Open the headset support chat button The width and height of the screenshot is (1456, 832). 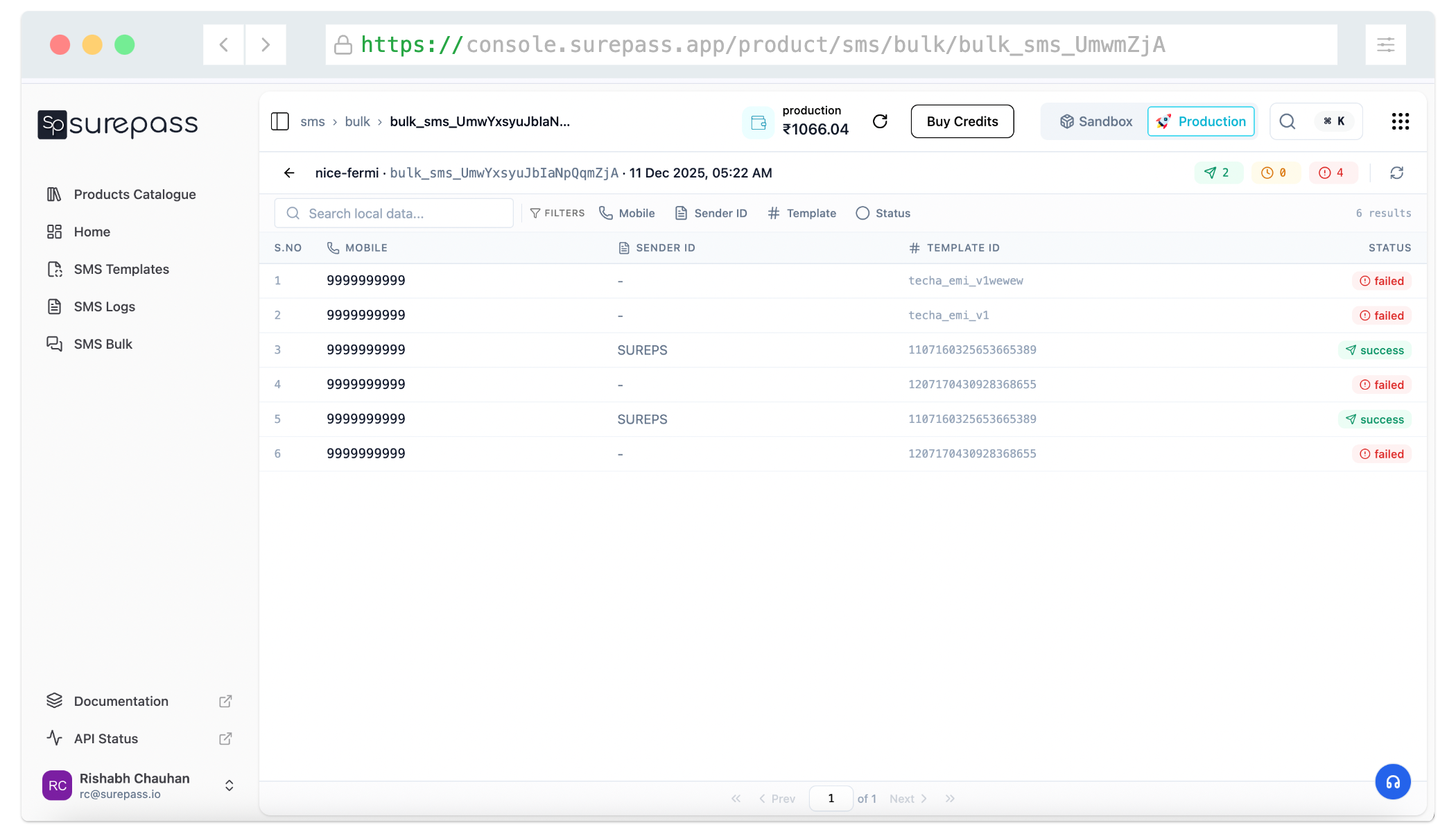[1392, 781]
